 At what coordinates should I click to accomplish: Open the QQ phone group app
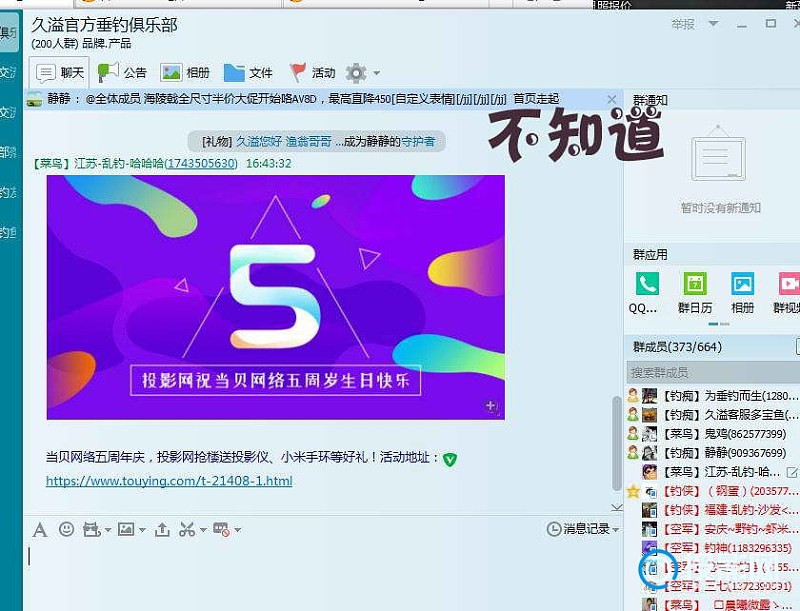[647, 284]
